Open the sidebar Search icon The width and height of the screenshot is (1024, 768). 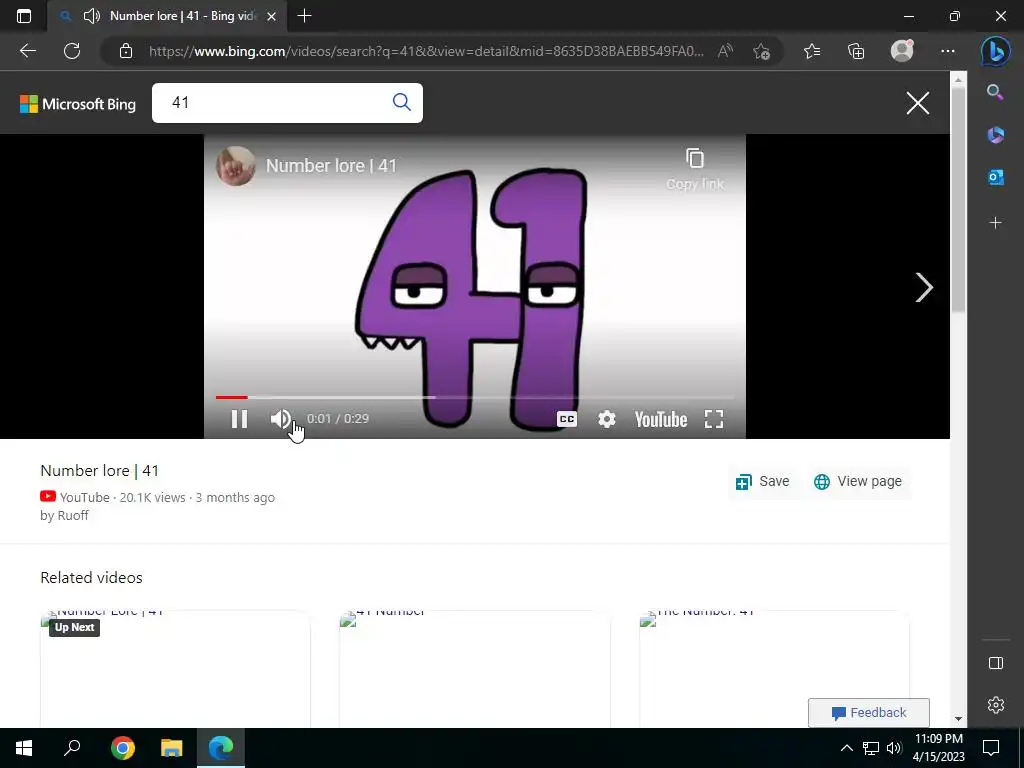coord(995,92)
